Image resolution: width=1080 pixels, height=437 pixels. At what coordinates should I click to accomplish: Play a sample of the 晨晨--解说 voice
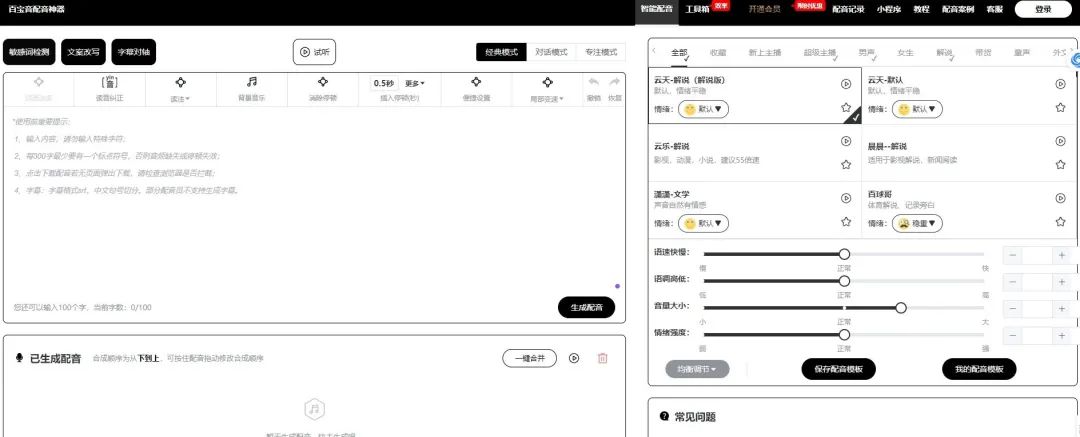tap(1061, 141)
